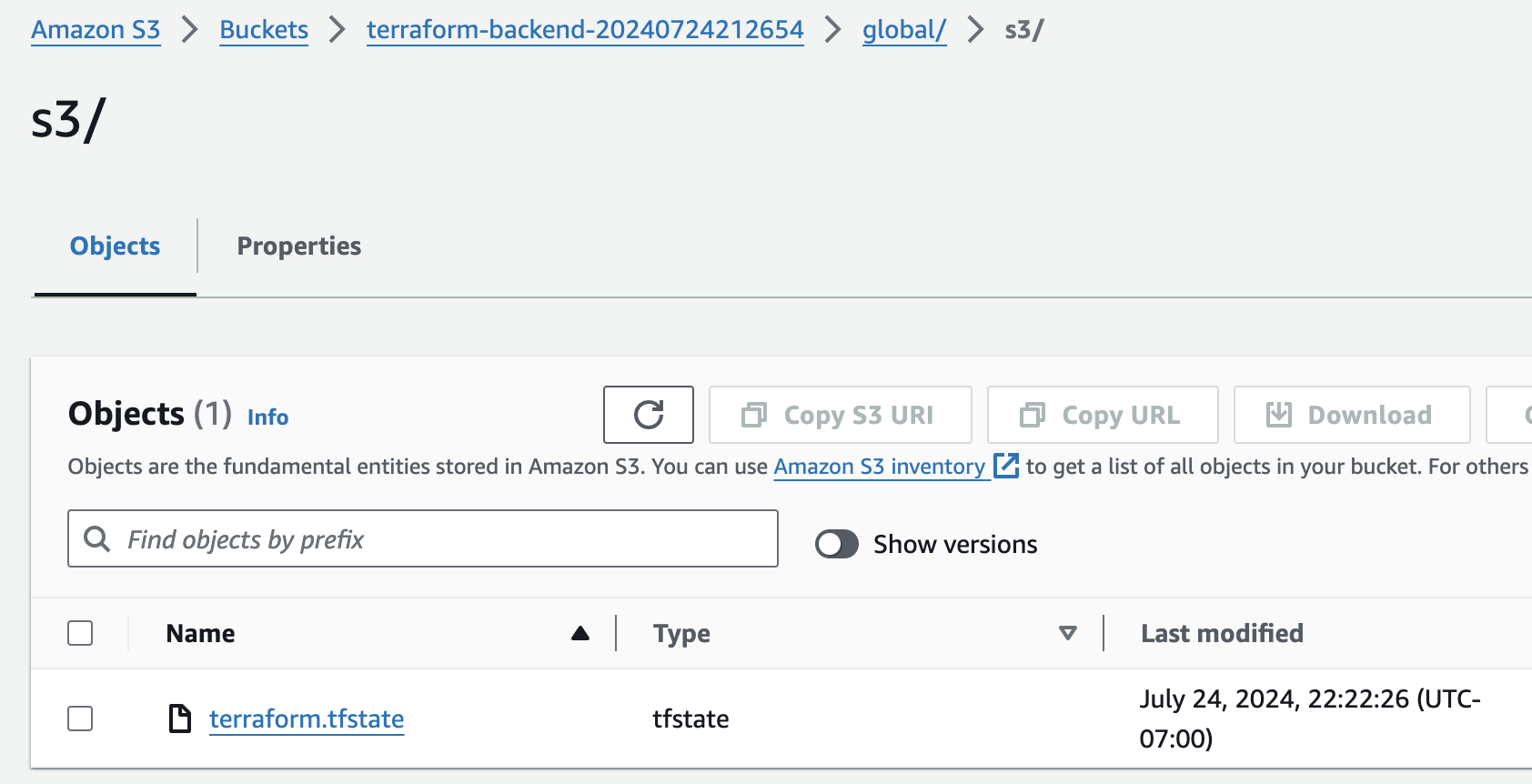This screenshot has height=784, width=1532.
Task: Click the file icon next to terraform.tfstate
Action: coord(180,719)
